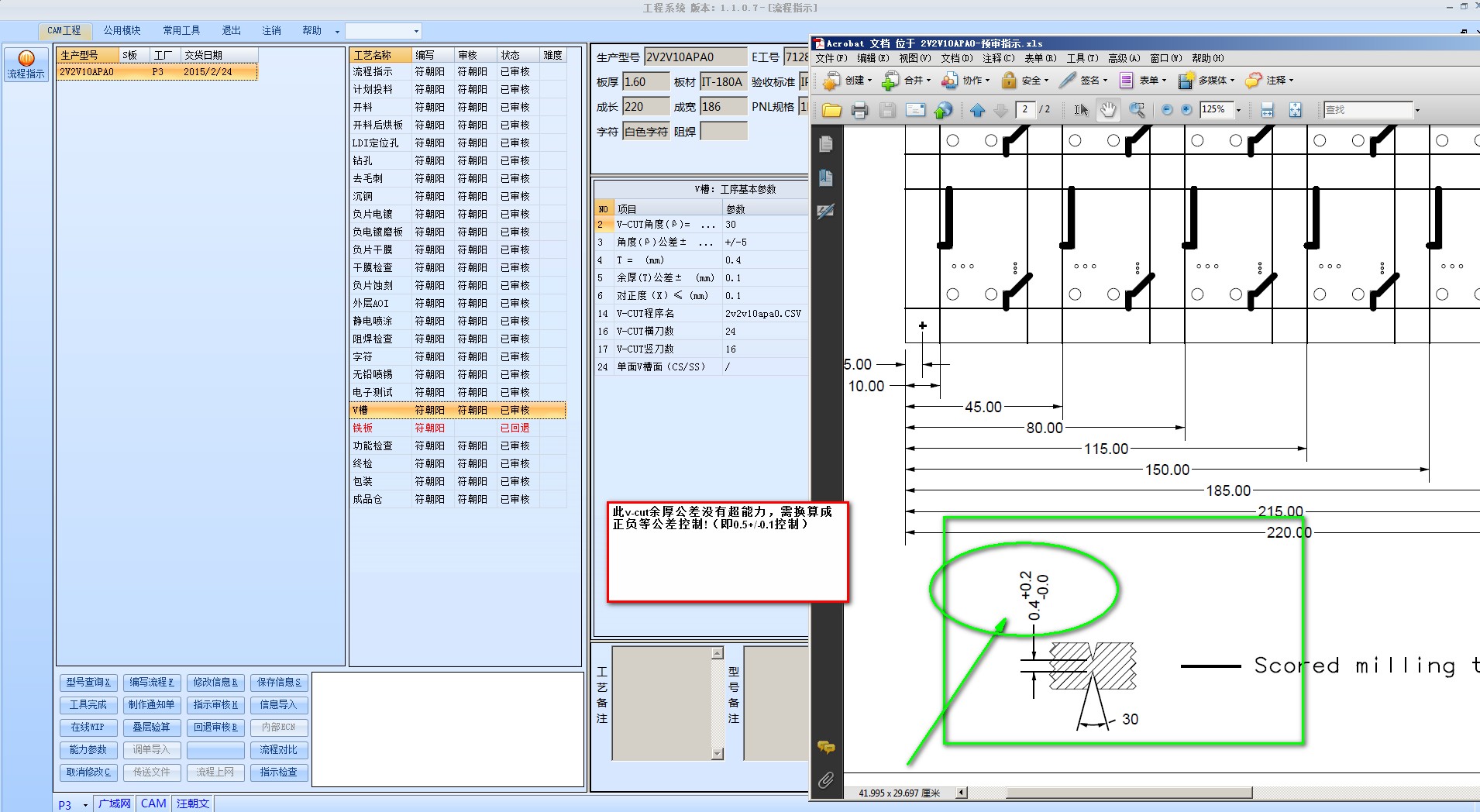1480x812 pixels.
Task: Select the 钻孔 process row
Action: 458,161
